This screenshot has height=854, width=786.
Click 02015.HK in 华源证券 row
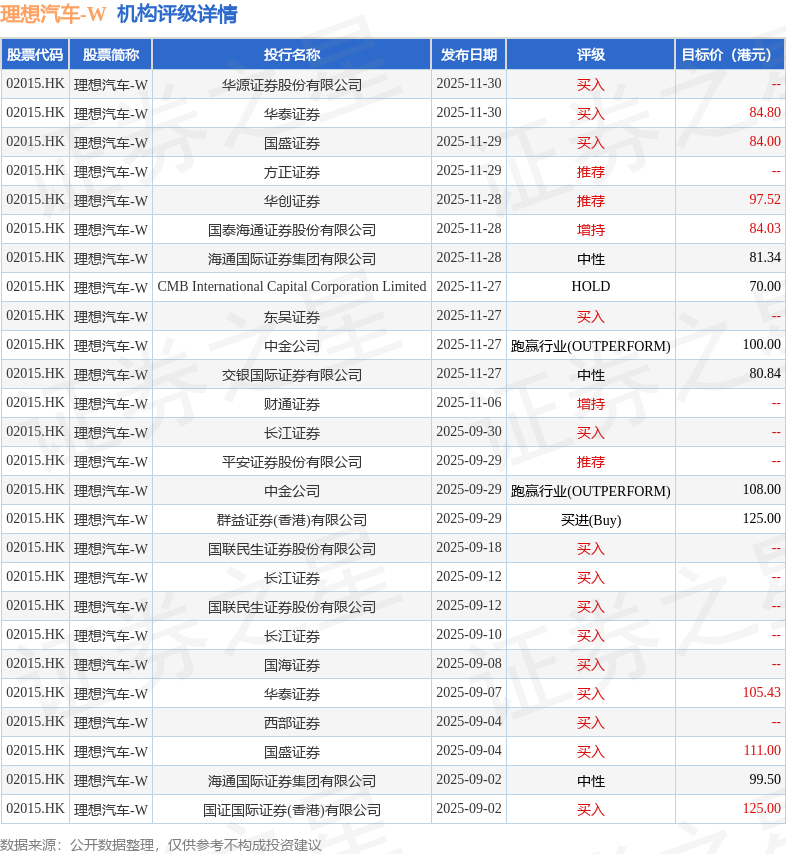[x=35, y=83]
